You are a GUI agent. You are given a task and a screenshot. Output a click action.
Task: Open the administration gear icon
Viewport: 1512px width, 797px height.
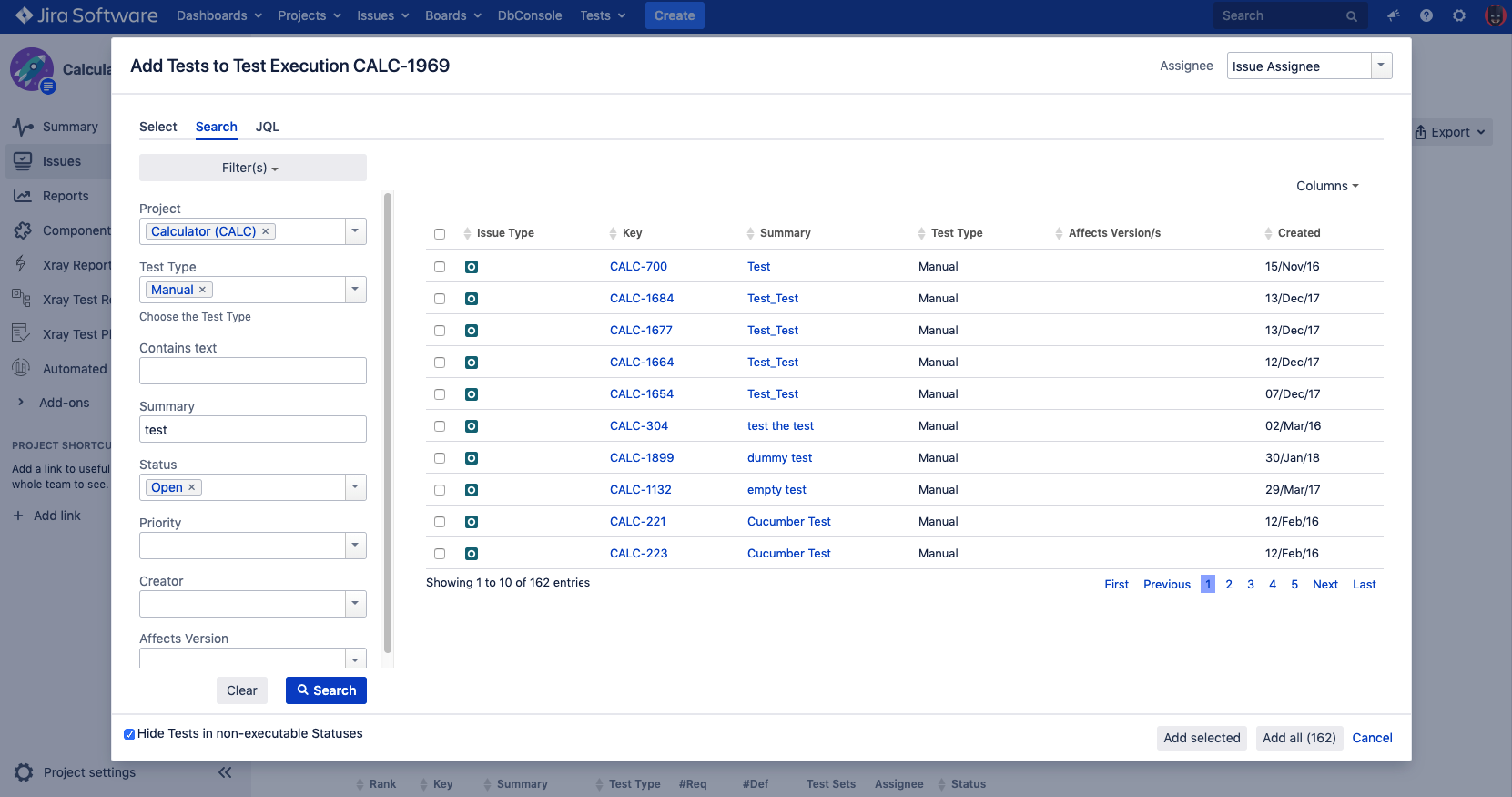point(1459,15)
